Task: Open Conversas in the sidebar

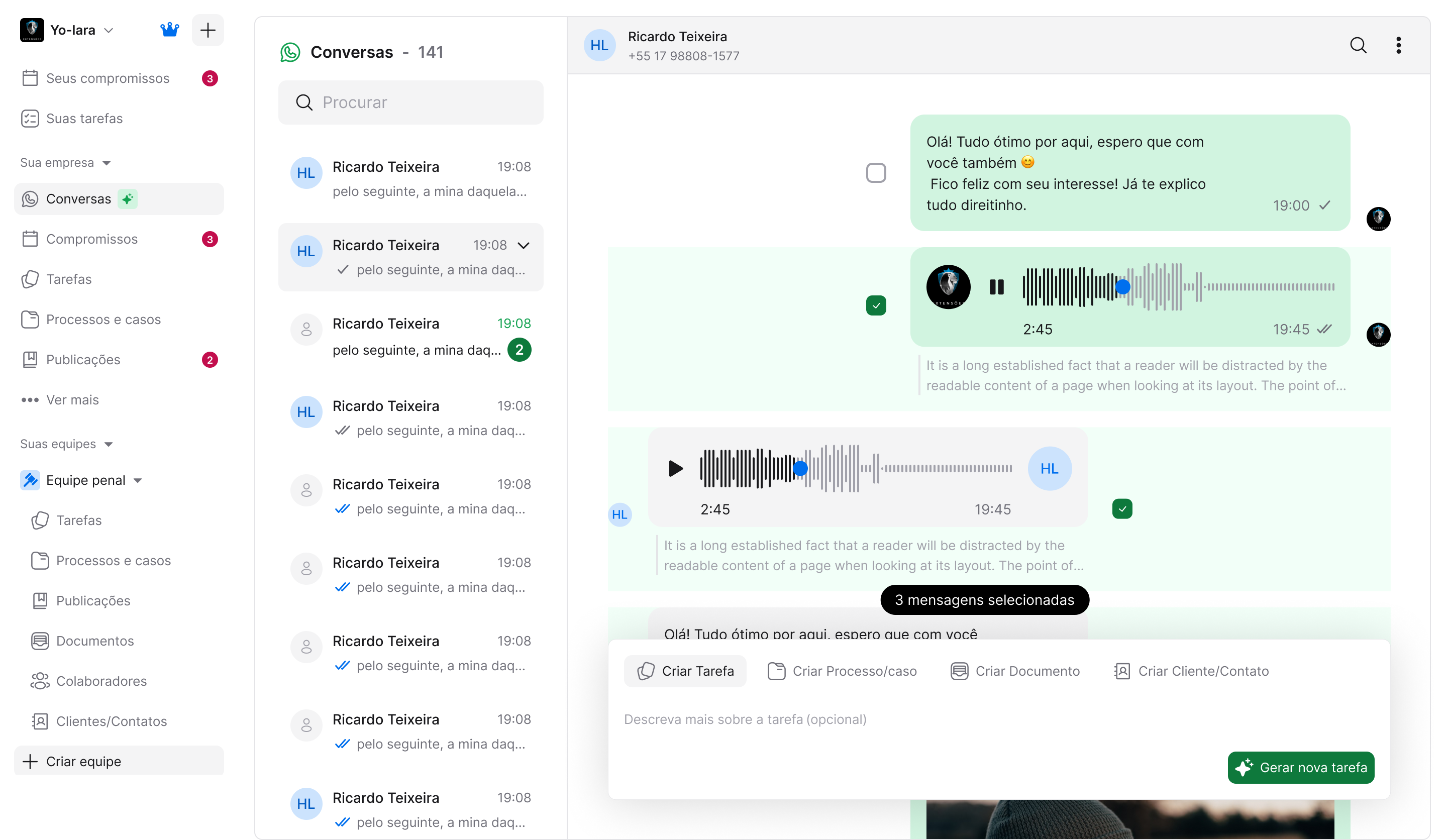Action: coord(119,198)
